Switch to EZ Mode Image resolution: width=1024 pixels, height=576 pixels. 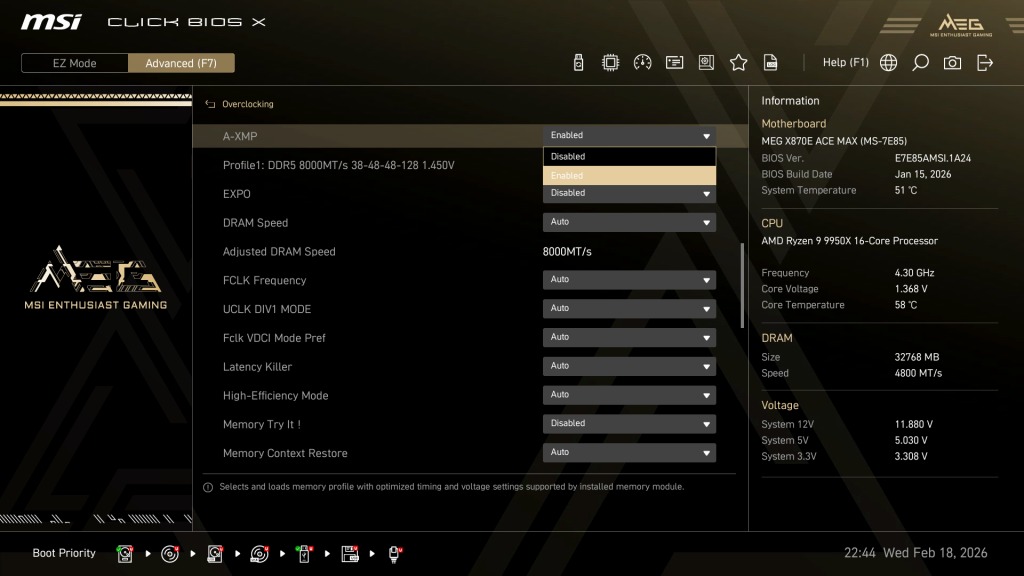[x=74, y=63]
